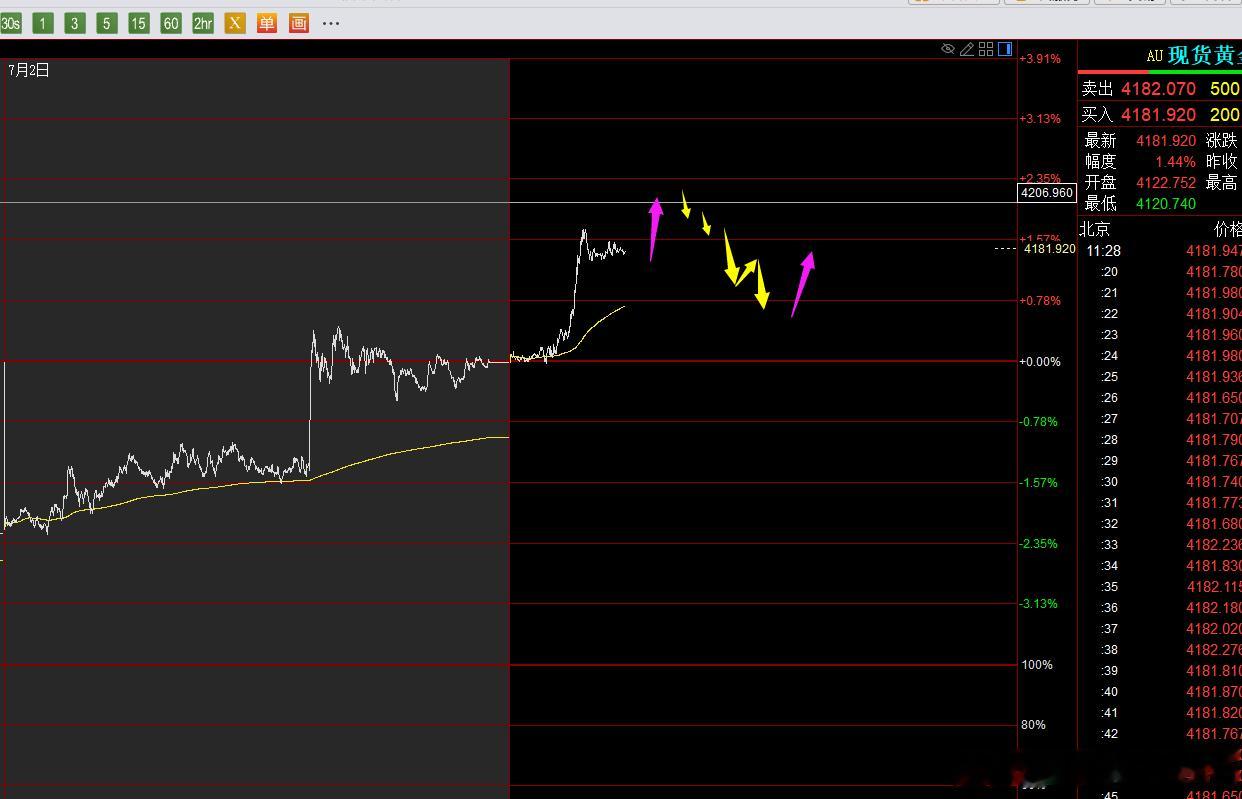Viewport: 1242px width, 799px height.
Task: Switch chart to 15-minute period
Action: tap(139, 23)
